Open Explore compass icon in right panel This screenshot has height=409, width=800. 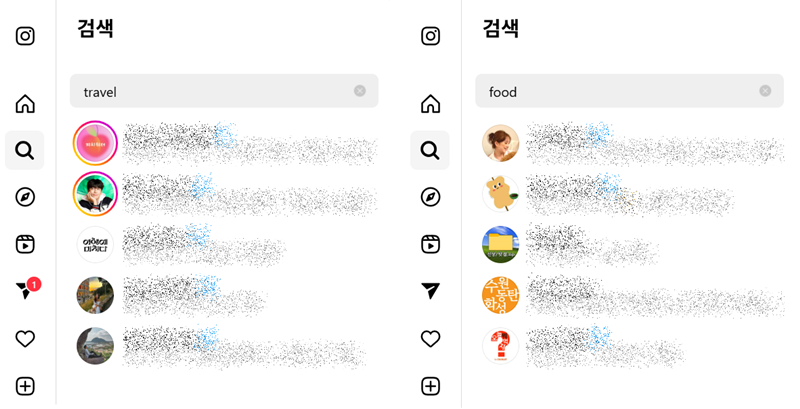click(x=430, y=197)
